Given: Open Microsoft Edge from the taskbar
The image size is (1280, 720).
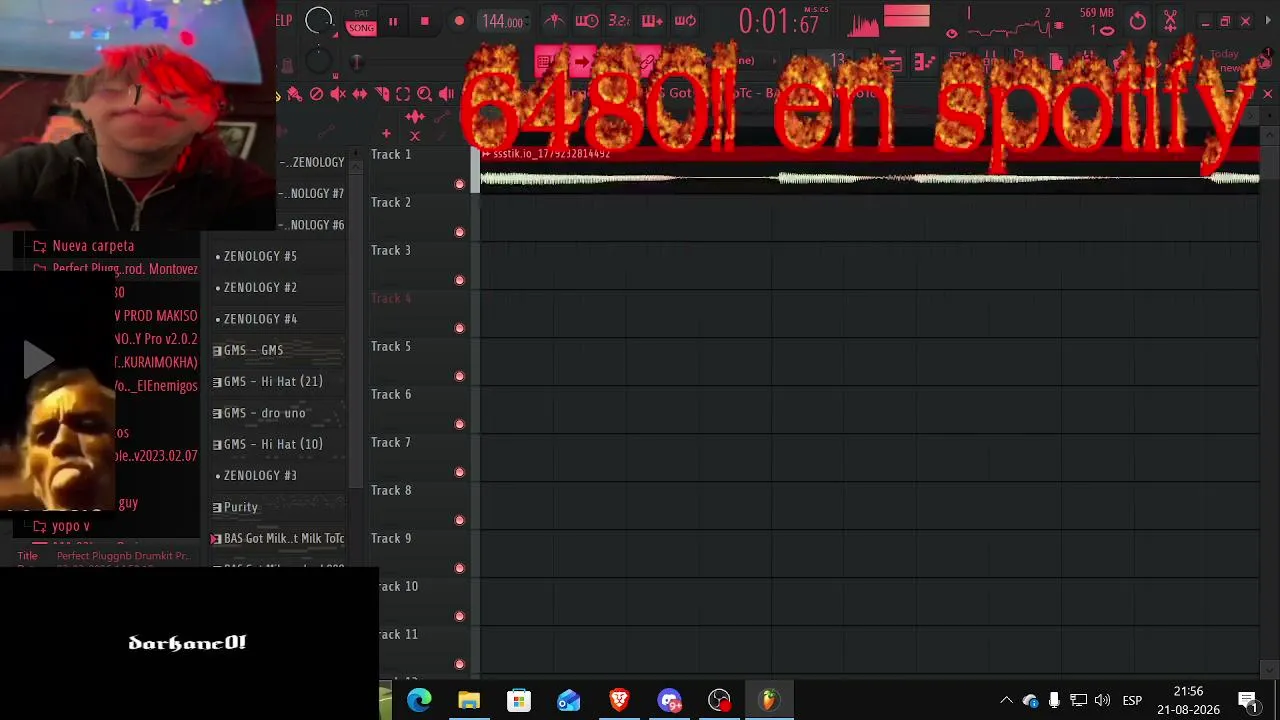Looking at the screenshot, I should click(419, 700).
